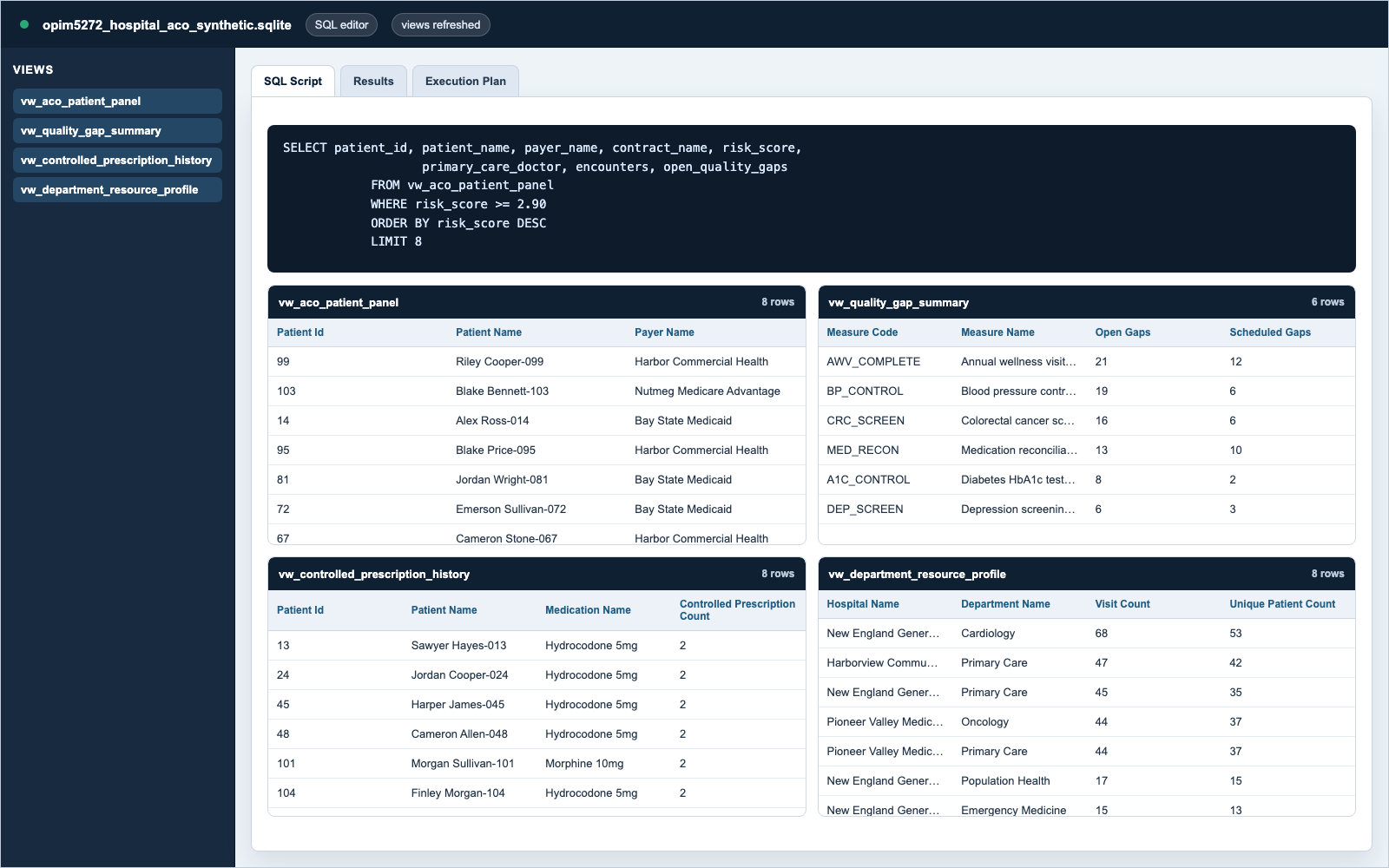This screenshot has width=1389, height=868.
Task: Click vw_controlled_prescription_history panel header
Action: 537,574
